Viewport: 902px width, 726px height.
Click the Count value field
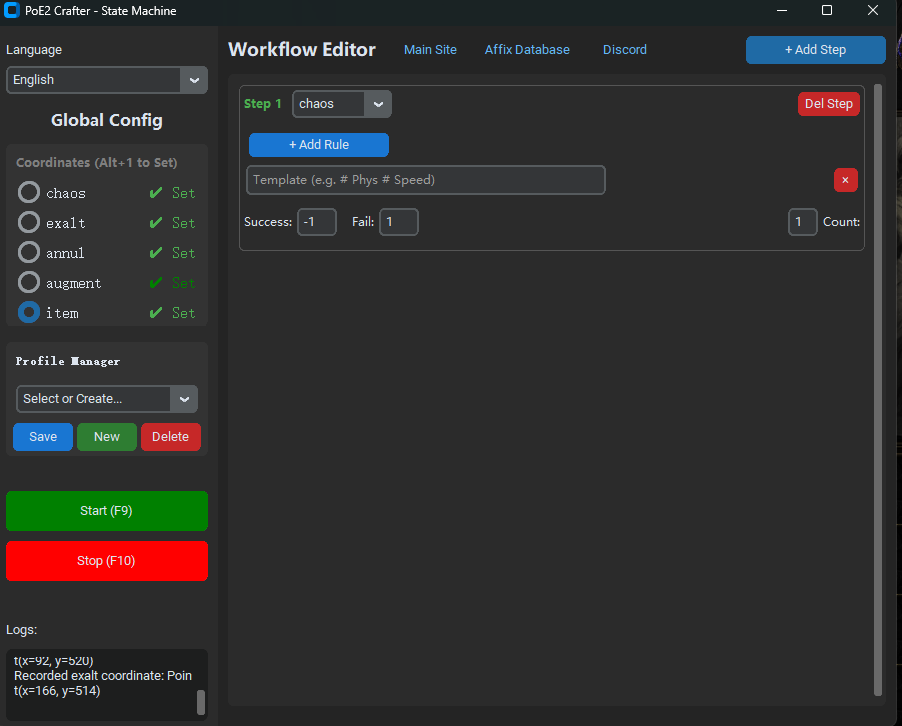802,222
